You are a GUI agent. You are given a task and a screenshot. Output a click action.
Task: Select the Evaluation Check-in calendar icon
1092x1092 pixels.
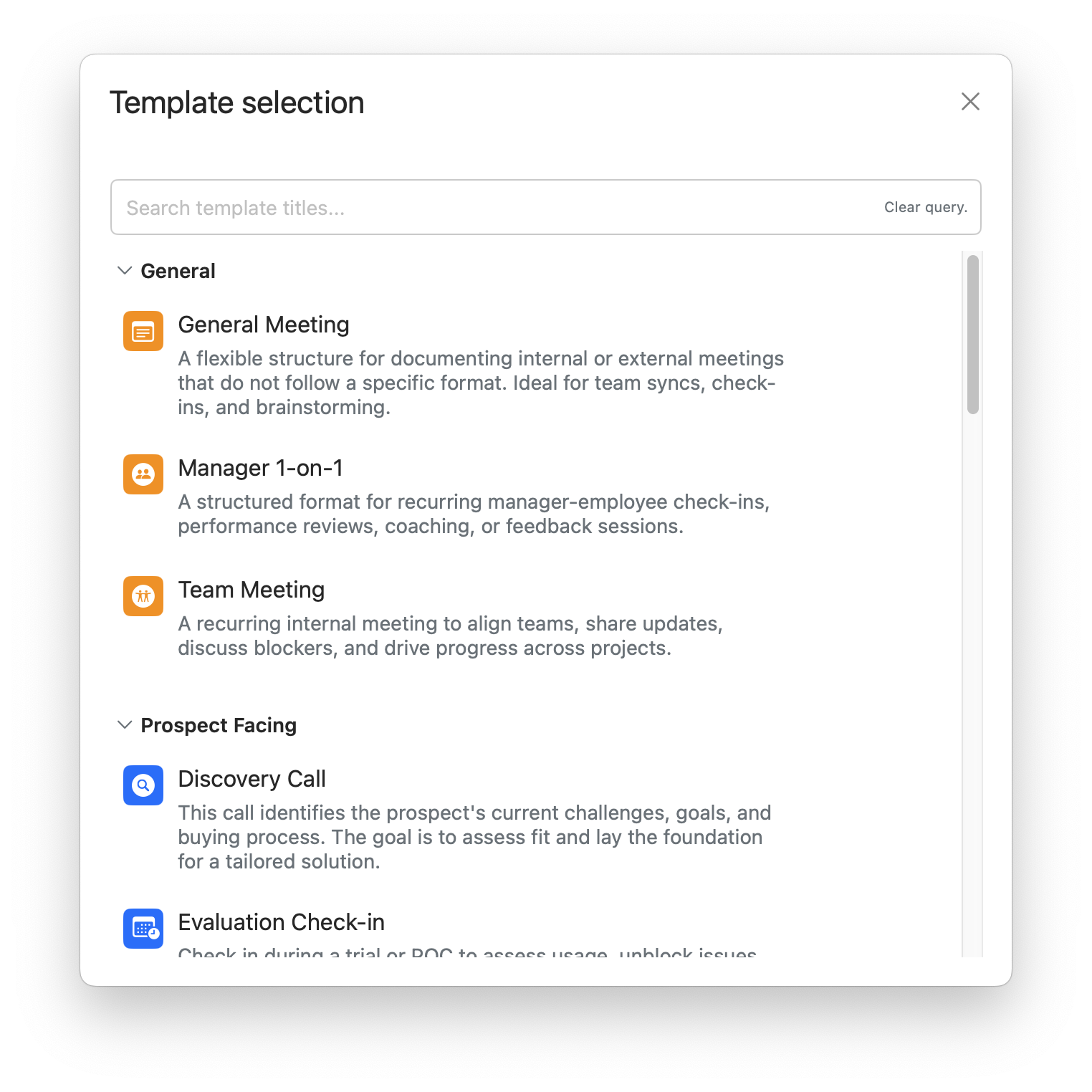143,929
